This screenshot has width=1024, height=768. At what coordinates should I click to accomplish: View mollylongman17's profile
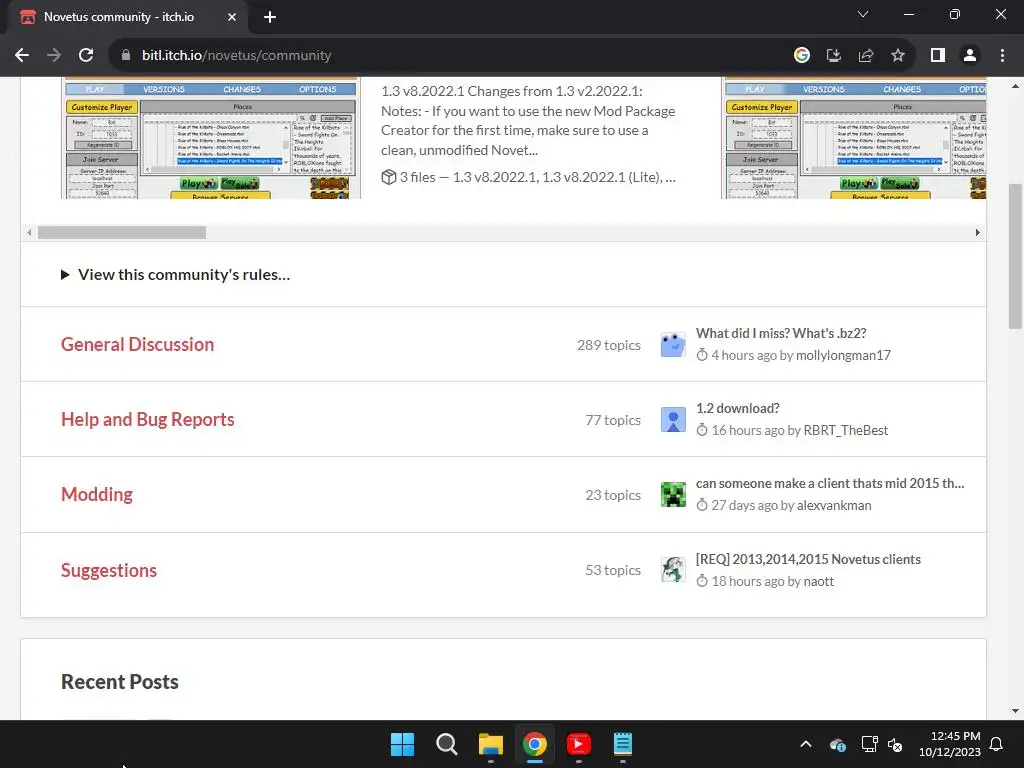pyautogui.click(x=843, y=355)
